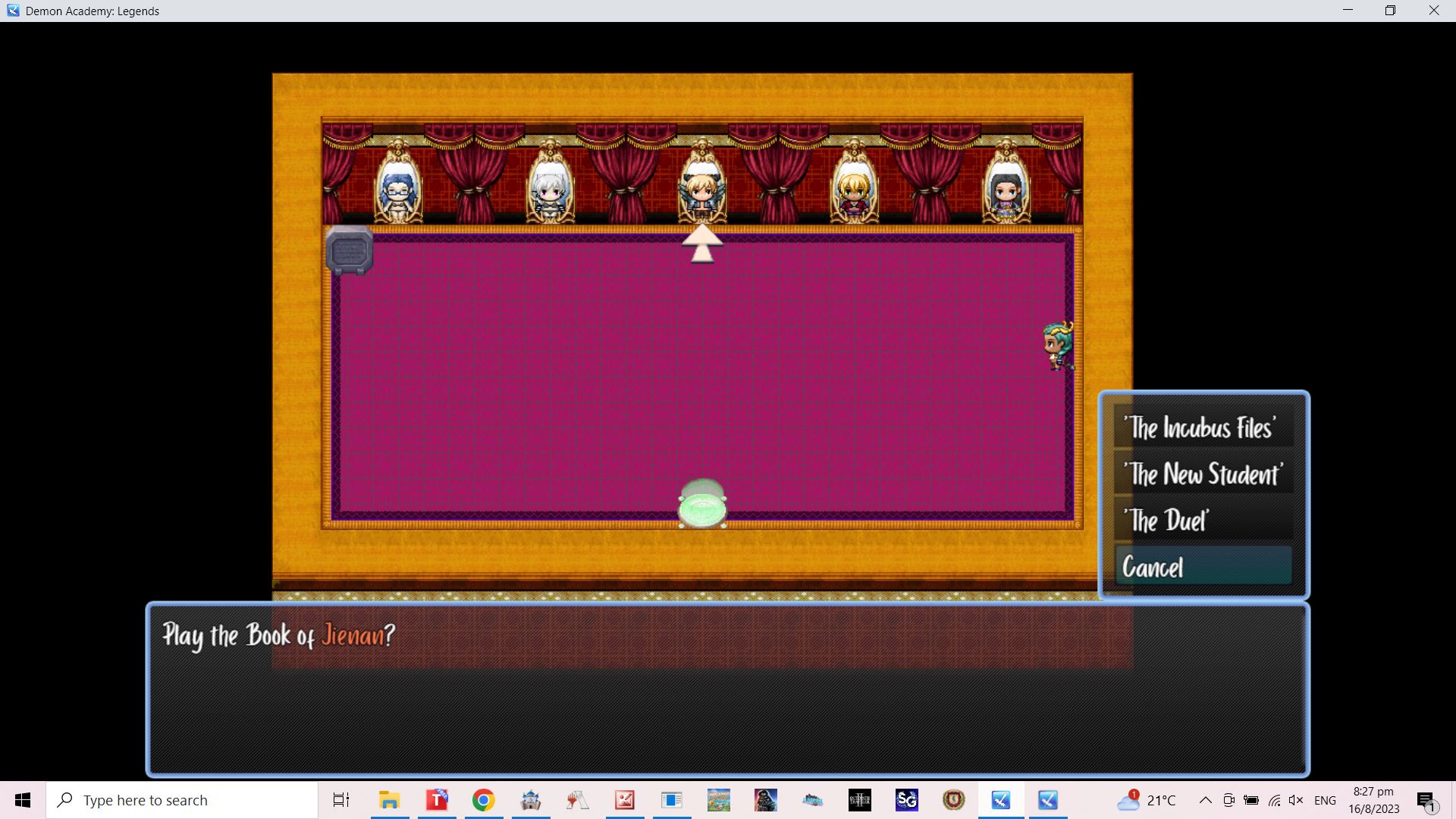Open the castle icon app on the taskbar
The height and width of the screenshot is (819, 1456).
(x=531, y=800)
